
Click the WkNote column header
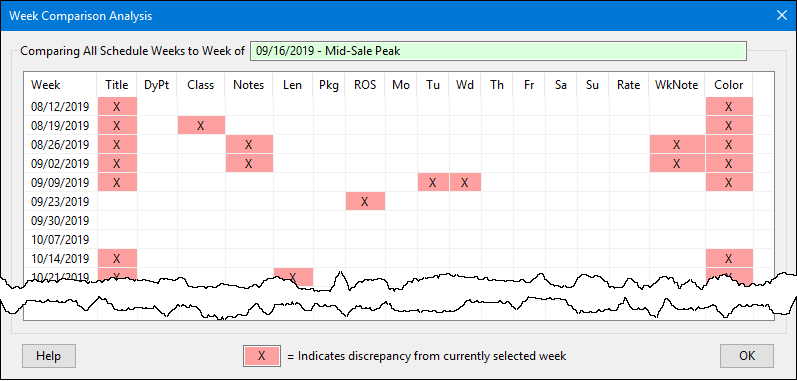(x=677, y=85)
